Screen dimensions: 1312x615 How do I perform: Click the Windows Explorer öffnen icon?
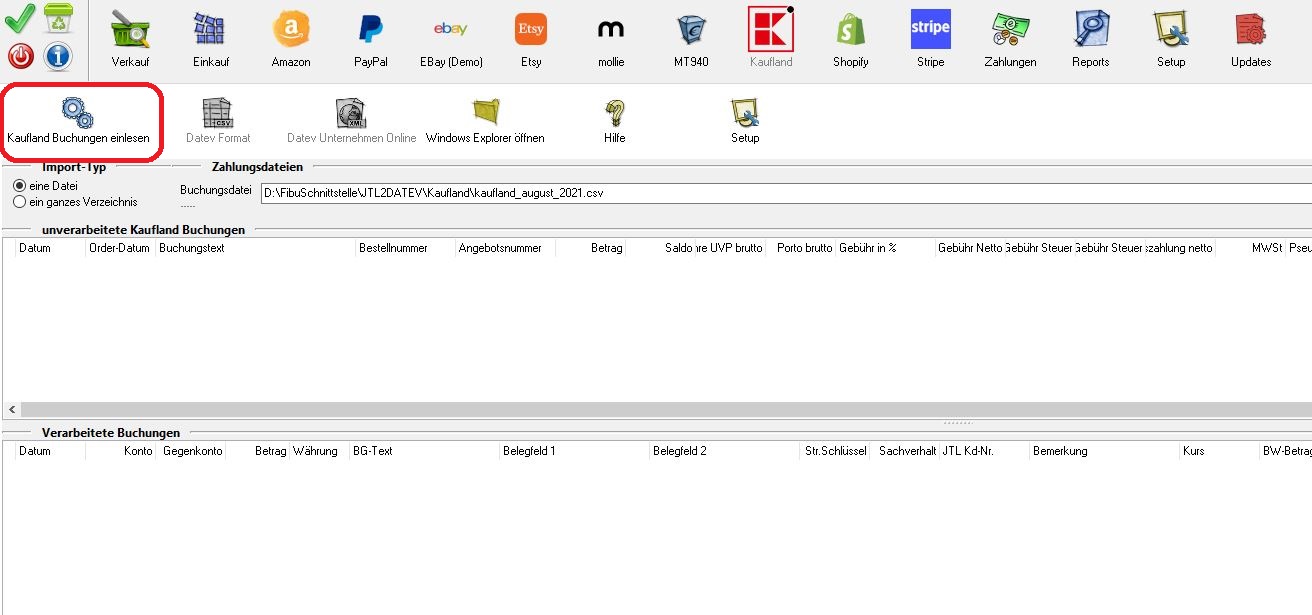(485, 114)
